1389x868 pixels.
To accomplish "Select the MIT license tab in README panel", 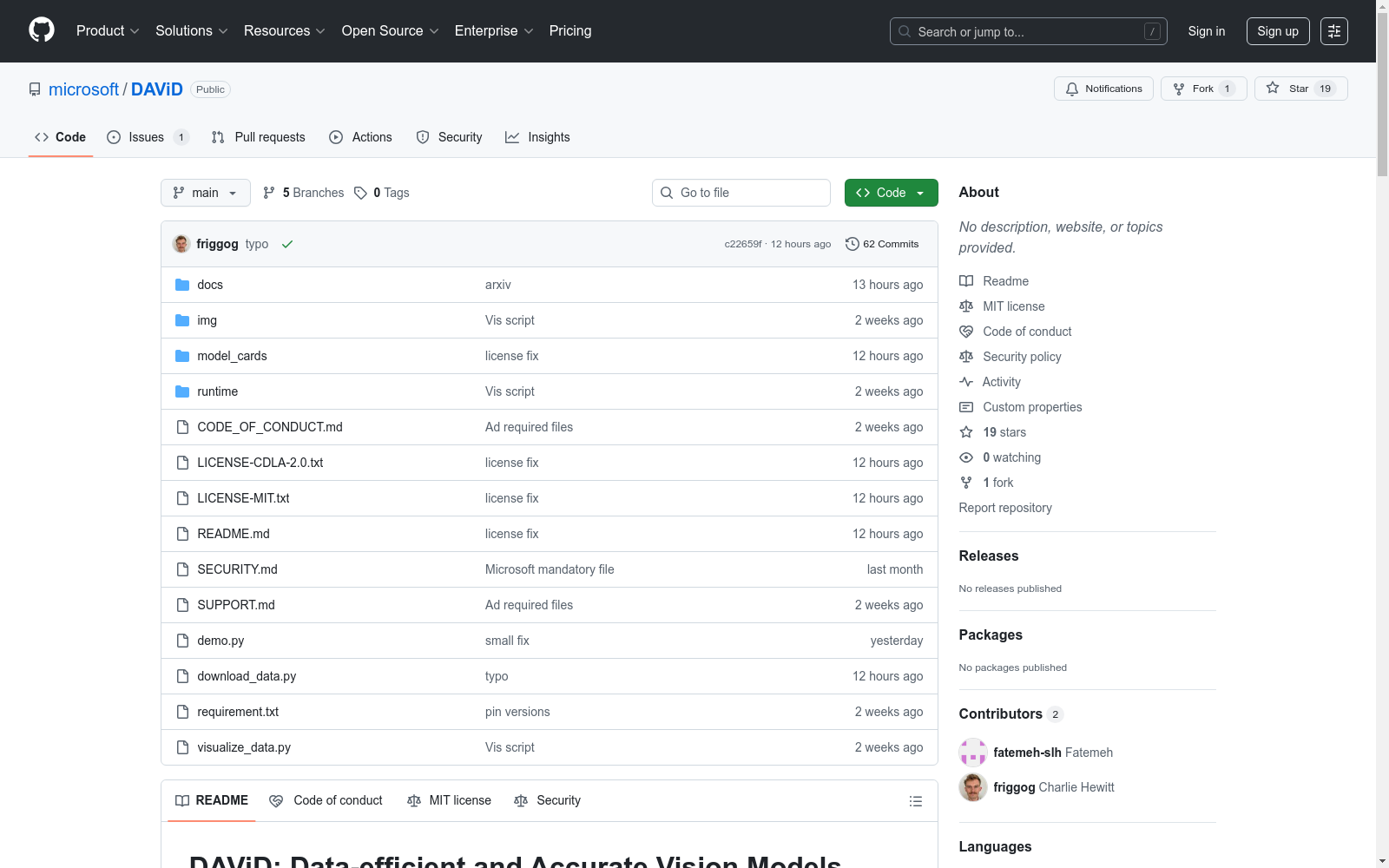I will (x=450, y=800).
